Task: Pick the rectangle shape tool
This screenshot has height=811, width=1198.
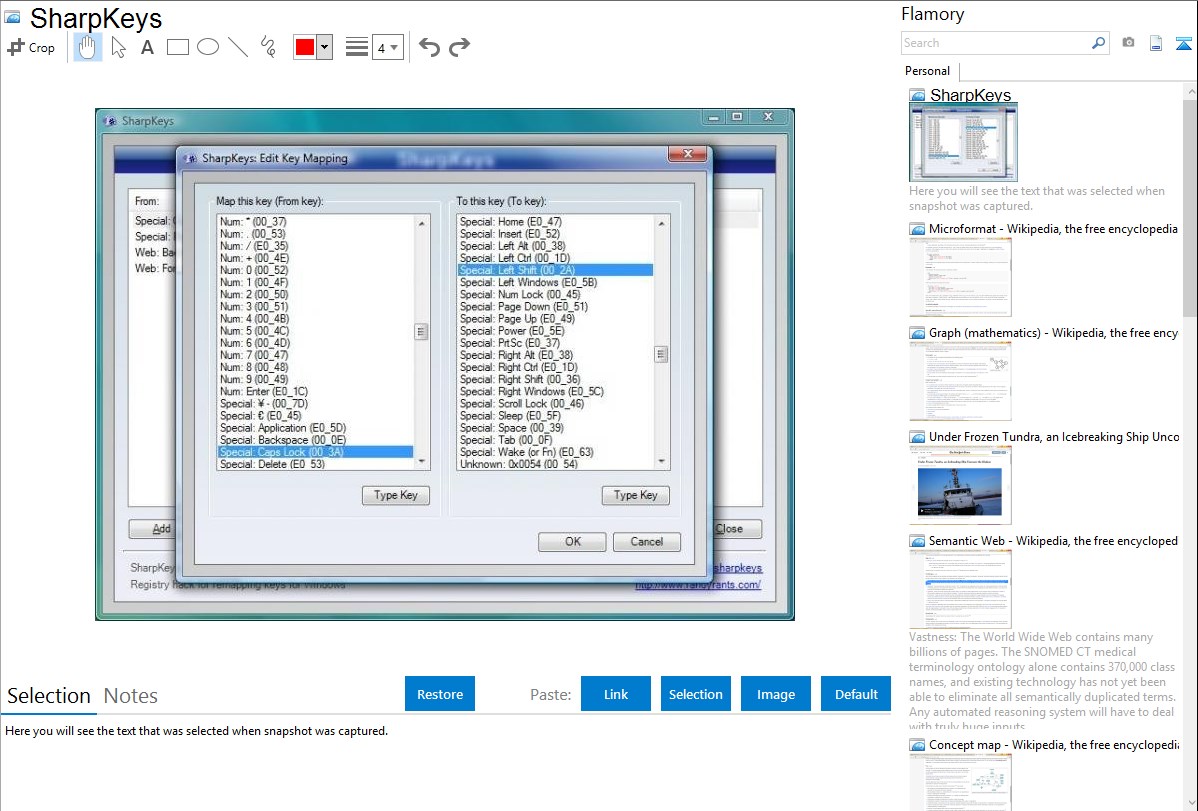Action: [x=177, y=47]
